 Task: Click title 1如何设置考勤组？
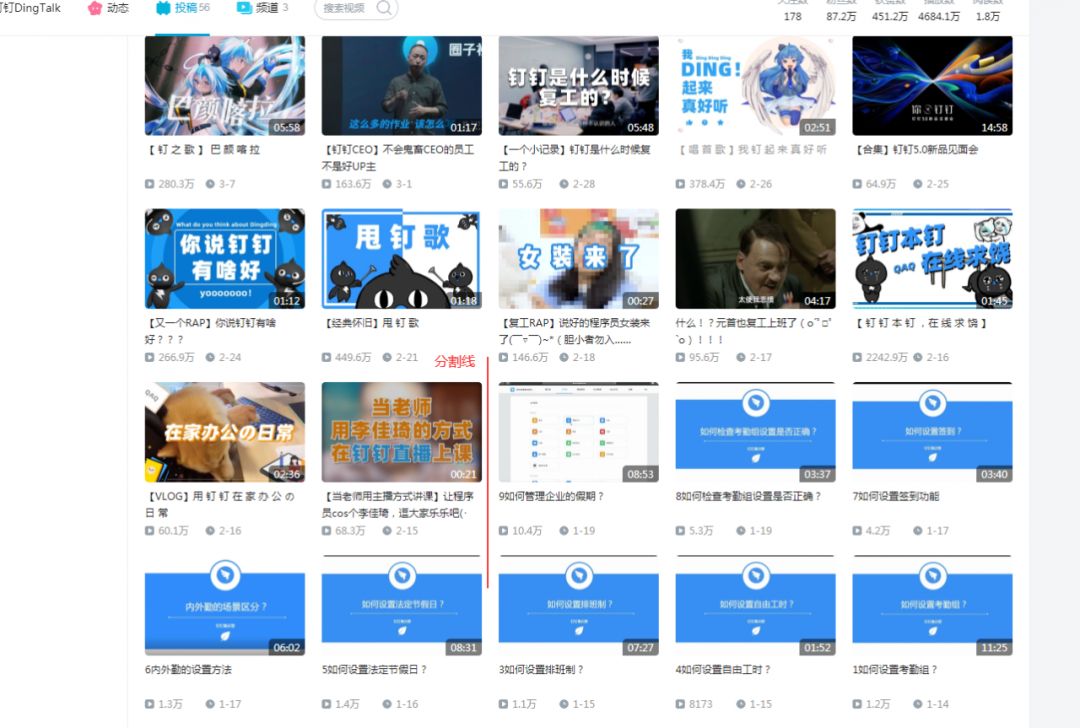pos(895,669)
